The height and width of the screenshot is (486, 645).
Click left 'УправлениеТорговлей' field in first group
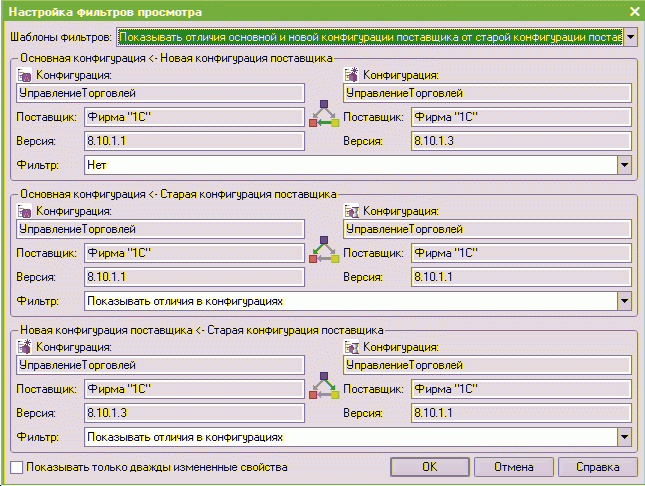coord(160,93)
